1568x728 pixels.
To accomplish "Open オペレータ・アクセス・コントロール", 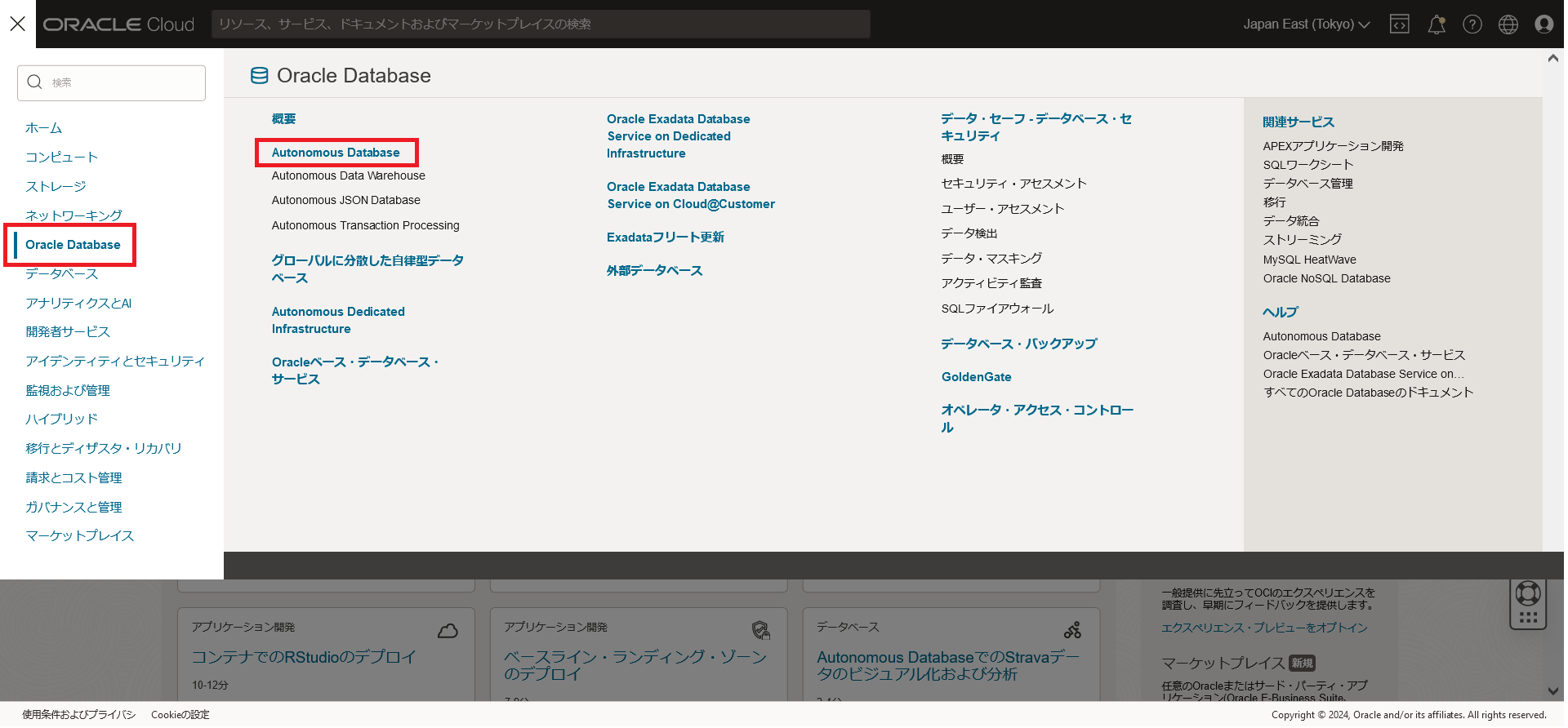I will [x=1037, y=419].
